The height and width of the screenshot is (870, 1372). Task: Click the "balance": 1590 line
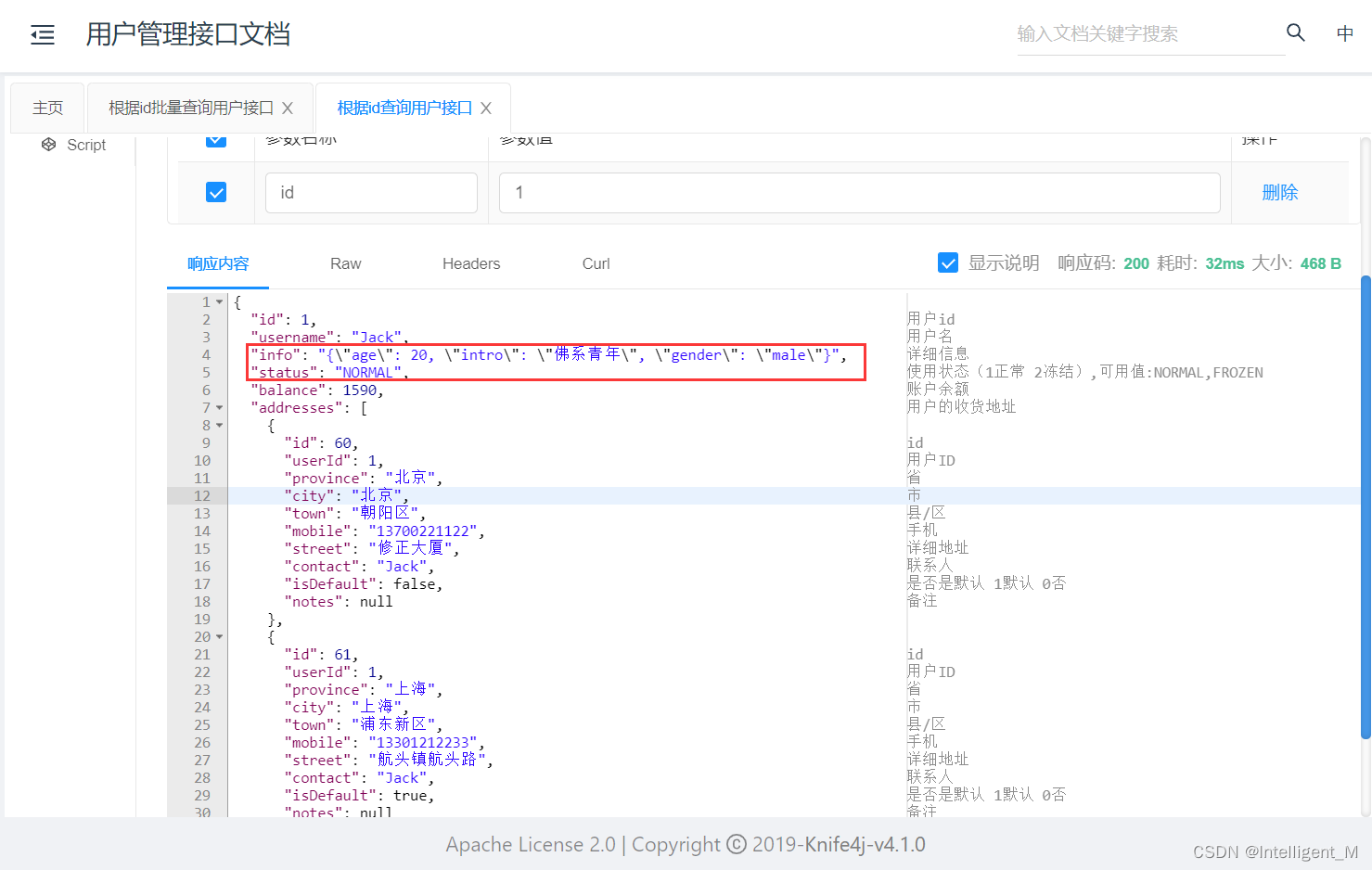(x=317, y=390)
